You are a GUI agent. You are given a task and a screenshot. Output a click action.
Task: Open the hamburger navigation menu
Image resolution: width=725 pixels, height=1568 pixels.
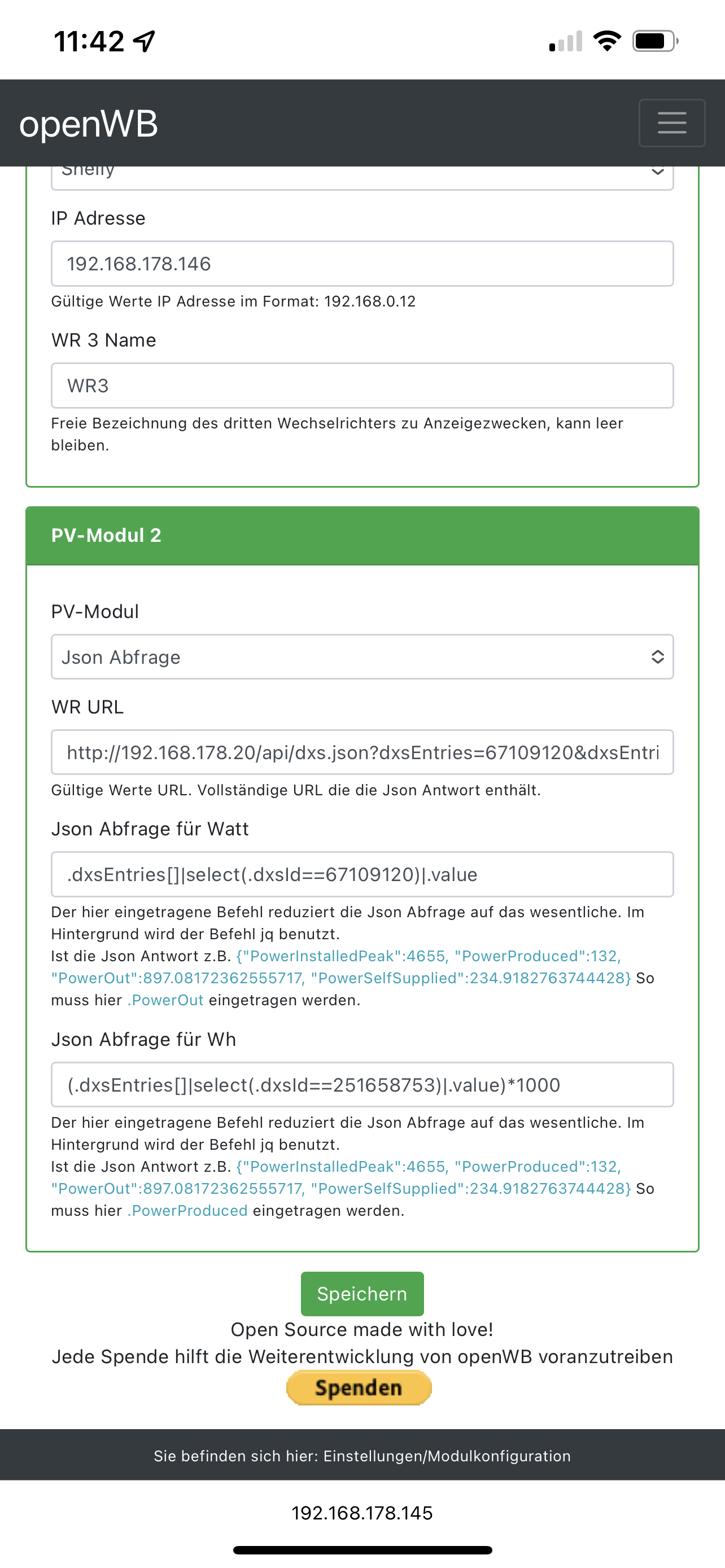671,123
